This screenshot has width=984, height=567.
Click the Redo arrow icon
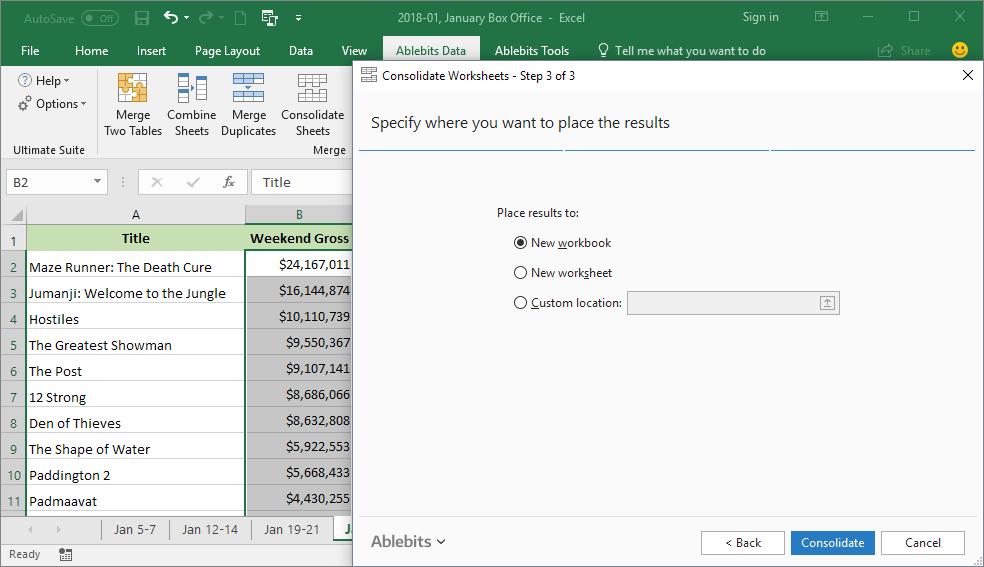[205, 18]
